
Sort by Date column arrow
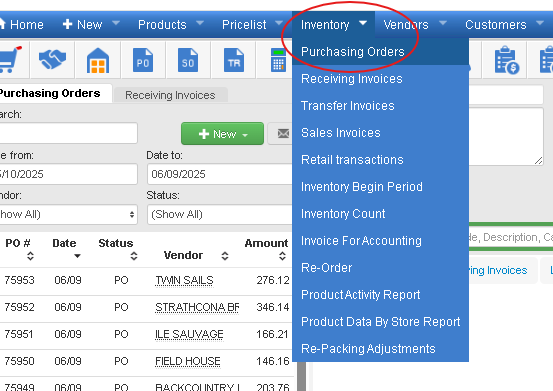[x=77, y=256]
